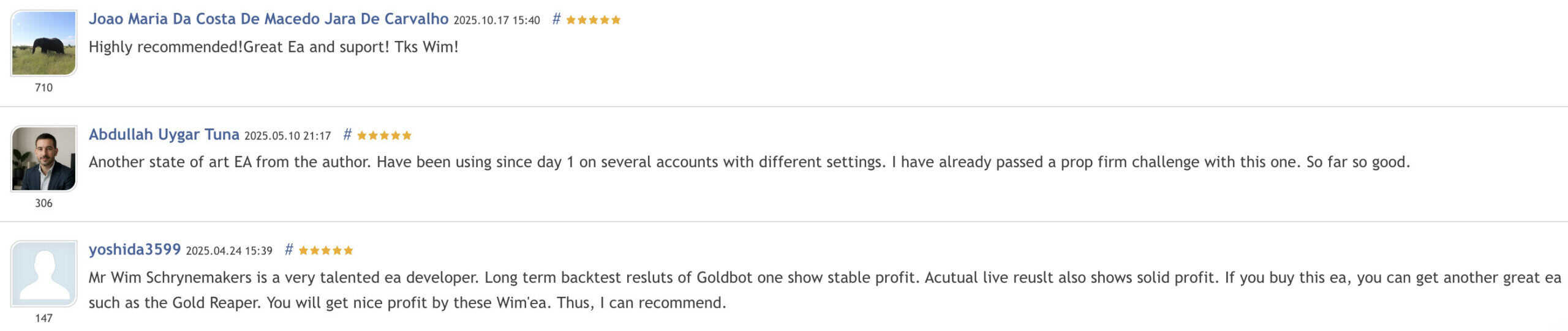Click the "Highly recommended!" review text
1568x331 pixels.
(273, 47)
